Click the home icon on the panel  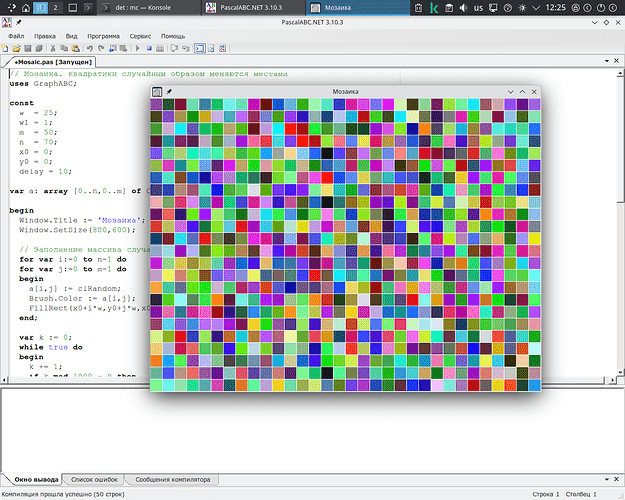[26, 8]
